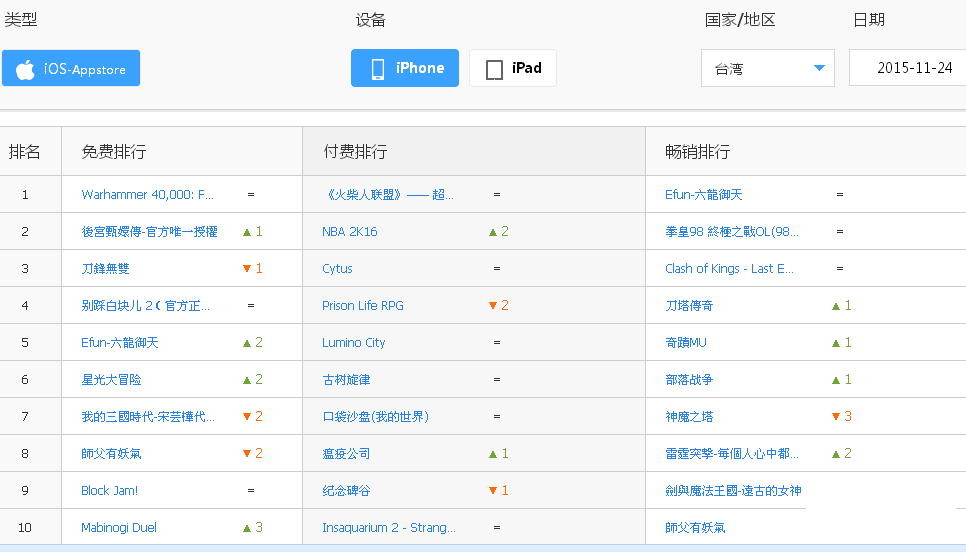Image resolution: width=966 pixels, height=552 pixels.
Task: Open 刀鋒無雙 free ranking link
Action: point(105,269)
